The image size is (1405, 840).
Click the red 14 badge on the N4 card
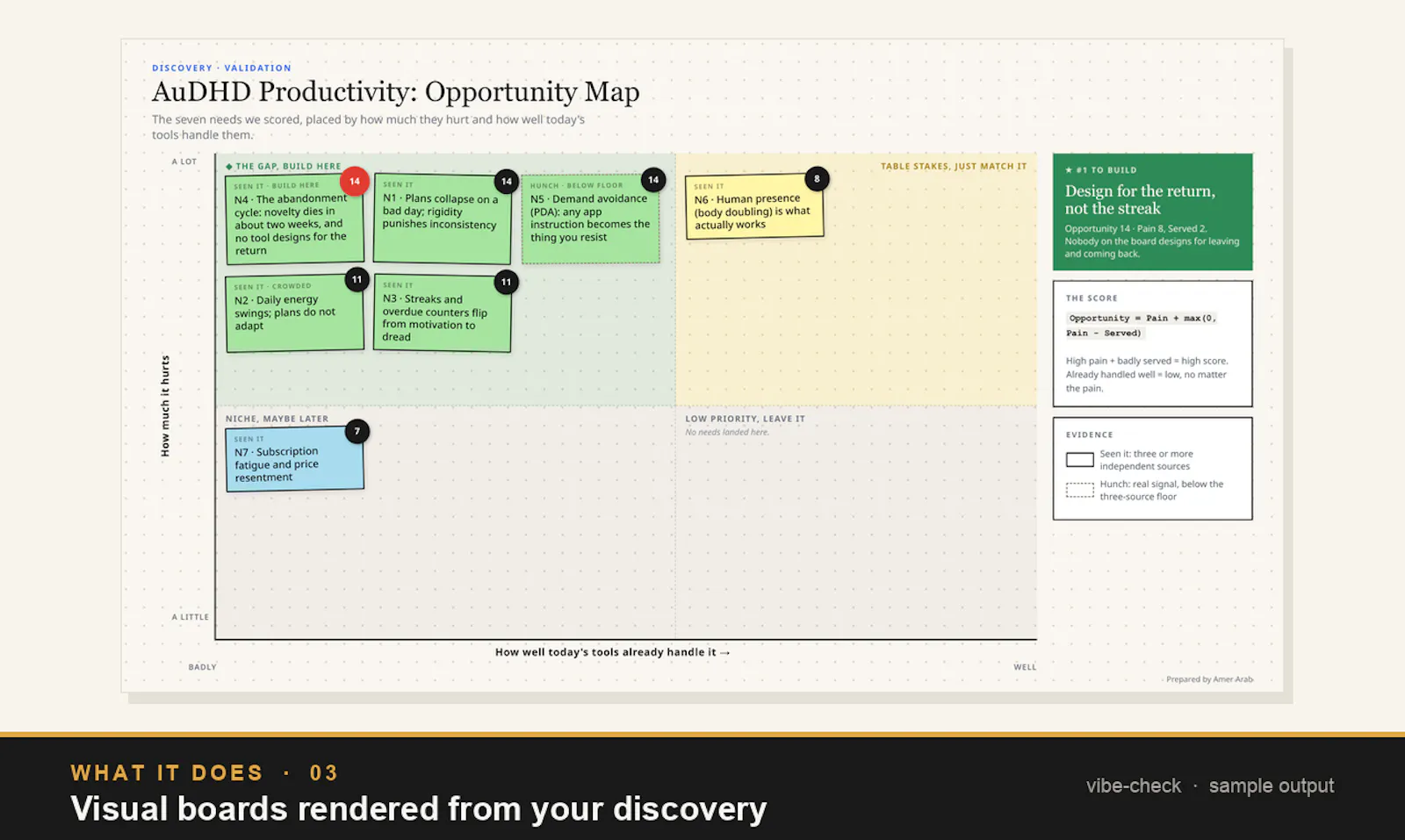355,182
